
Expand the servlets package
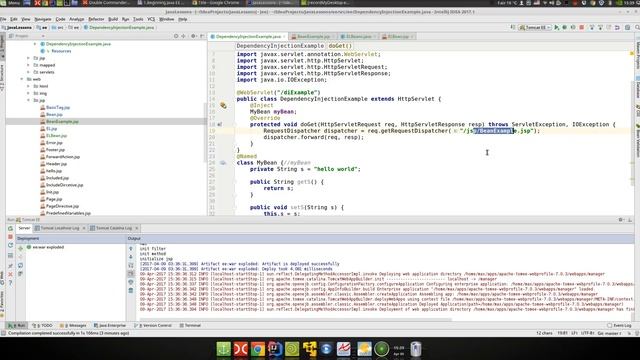(x=29, y=72)
